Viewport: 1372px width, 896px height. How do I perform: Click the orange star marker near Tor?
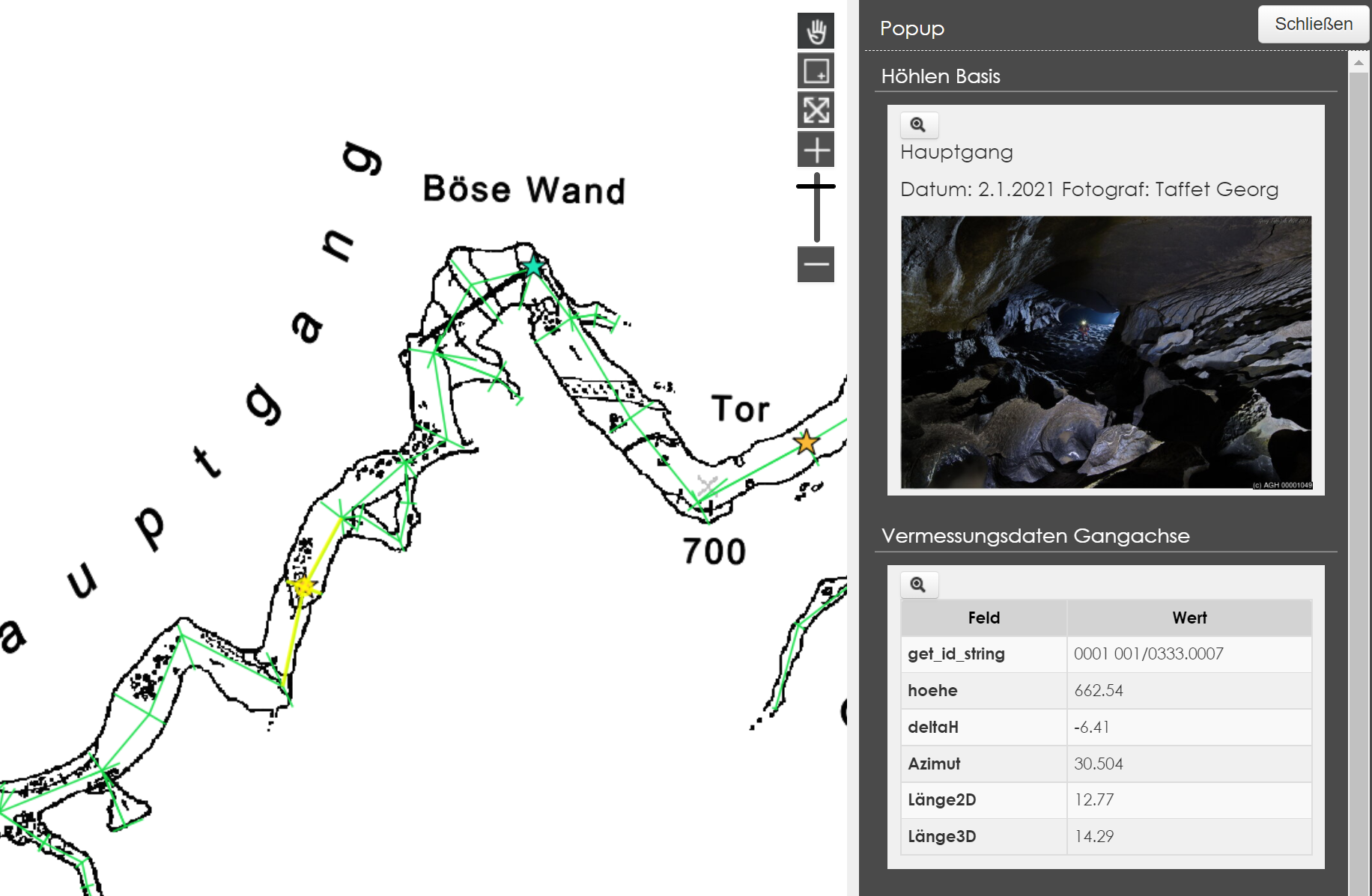(806, 442)
